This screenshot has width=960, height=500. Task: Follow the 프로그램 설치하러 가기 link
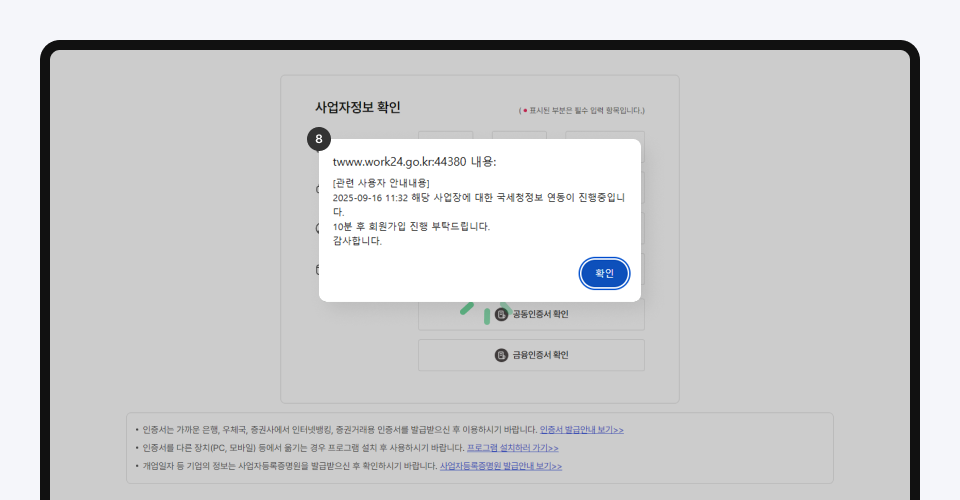512,448
